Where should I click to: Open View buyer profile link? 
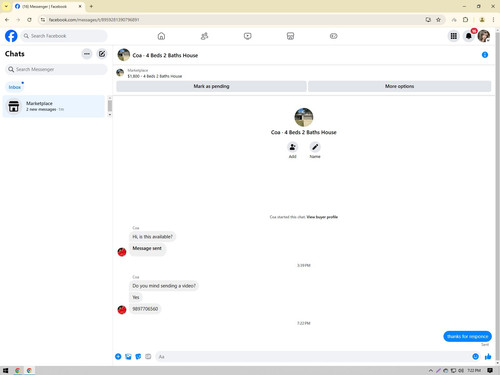[x=322, y=217]
